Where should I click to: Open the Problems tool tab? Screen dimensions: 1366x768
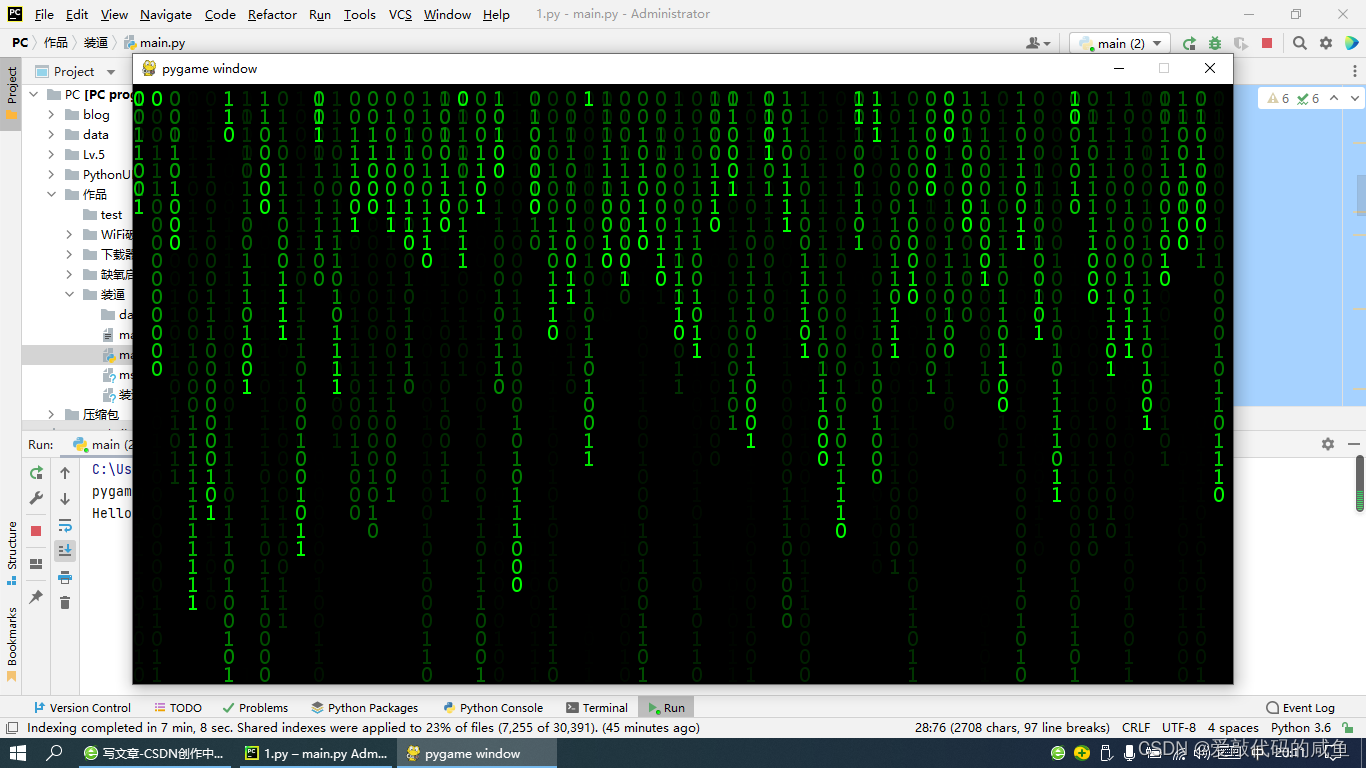point(255,707)
